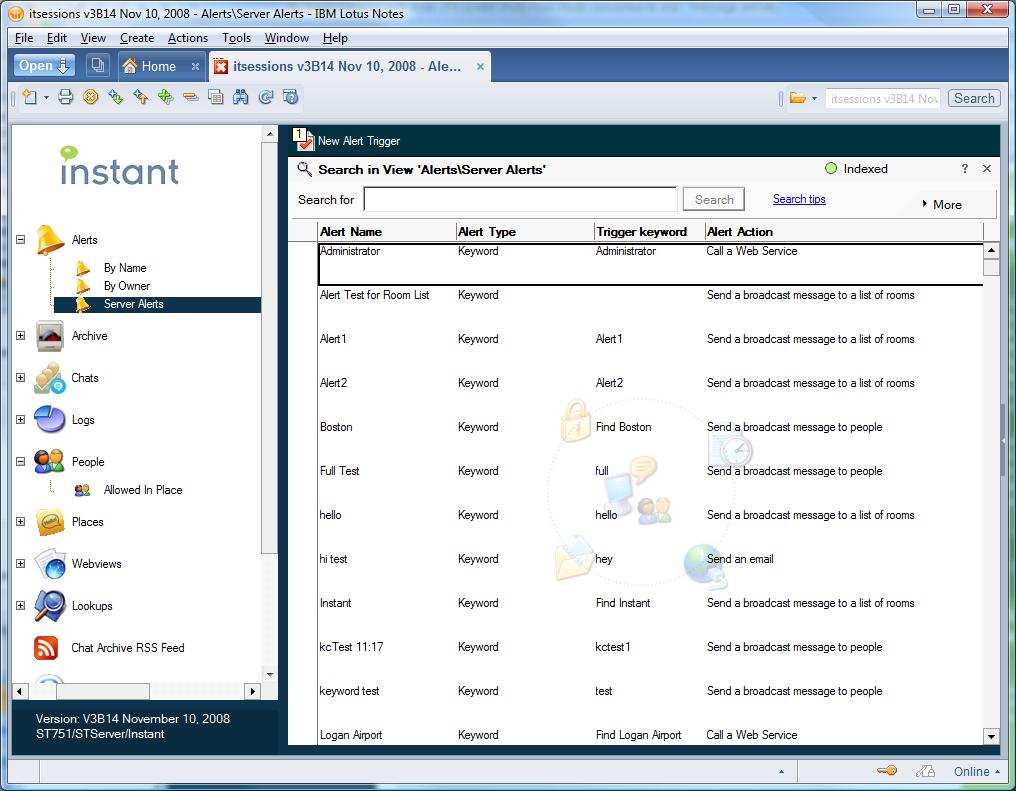Image resolution: width=1016 pixels, height=791 pixels.
Task: Click the orange Stop toolbar icon
Action: [91, 98]
